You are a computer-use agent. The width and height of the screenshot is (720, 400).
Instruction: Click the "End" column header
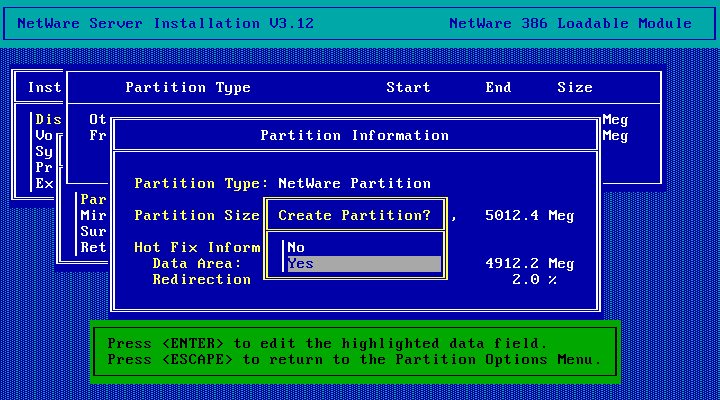click(498, 87)
